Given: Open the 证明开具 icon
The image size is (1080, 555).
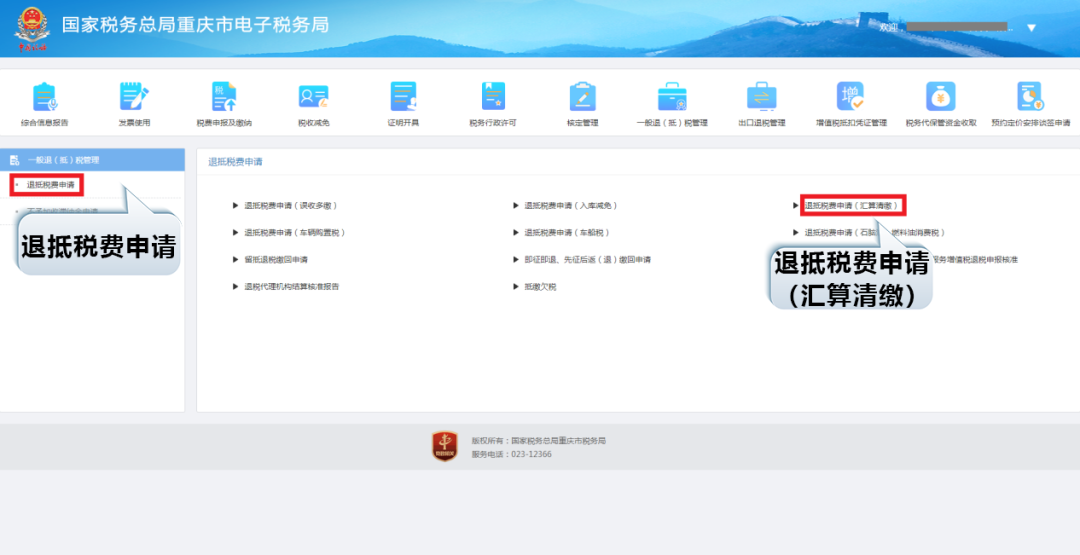Looking at the screenshot, I should coord(403,96).
